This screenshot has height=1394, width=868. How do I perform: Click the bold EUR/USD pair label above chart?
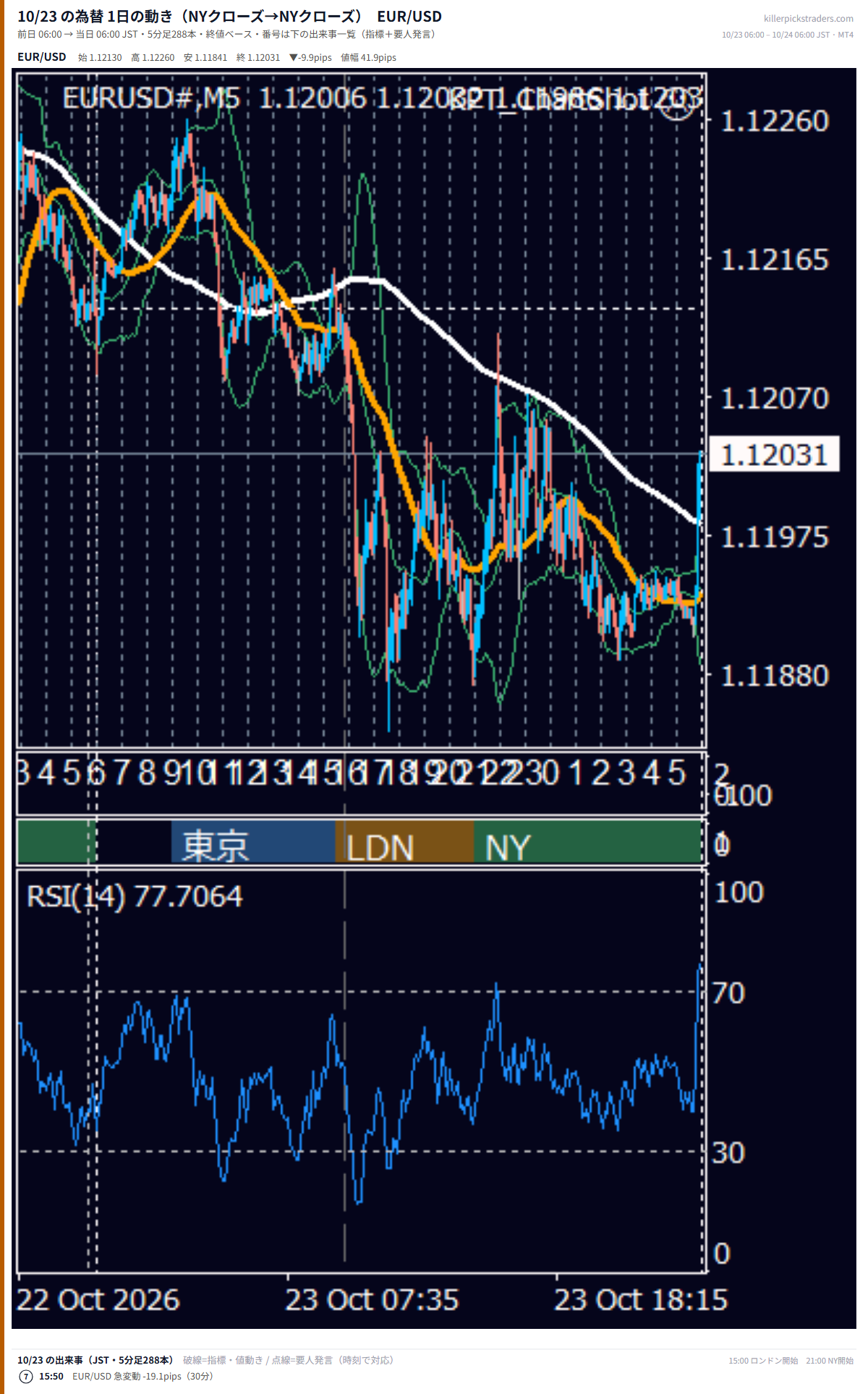[42, 57]
